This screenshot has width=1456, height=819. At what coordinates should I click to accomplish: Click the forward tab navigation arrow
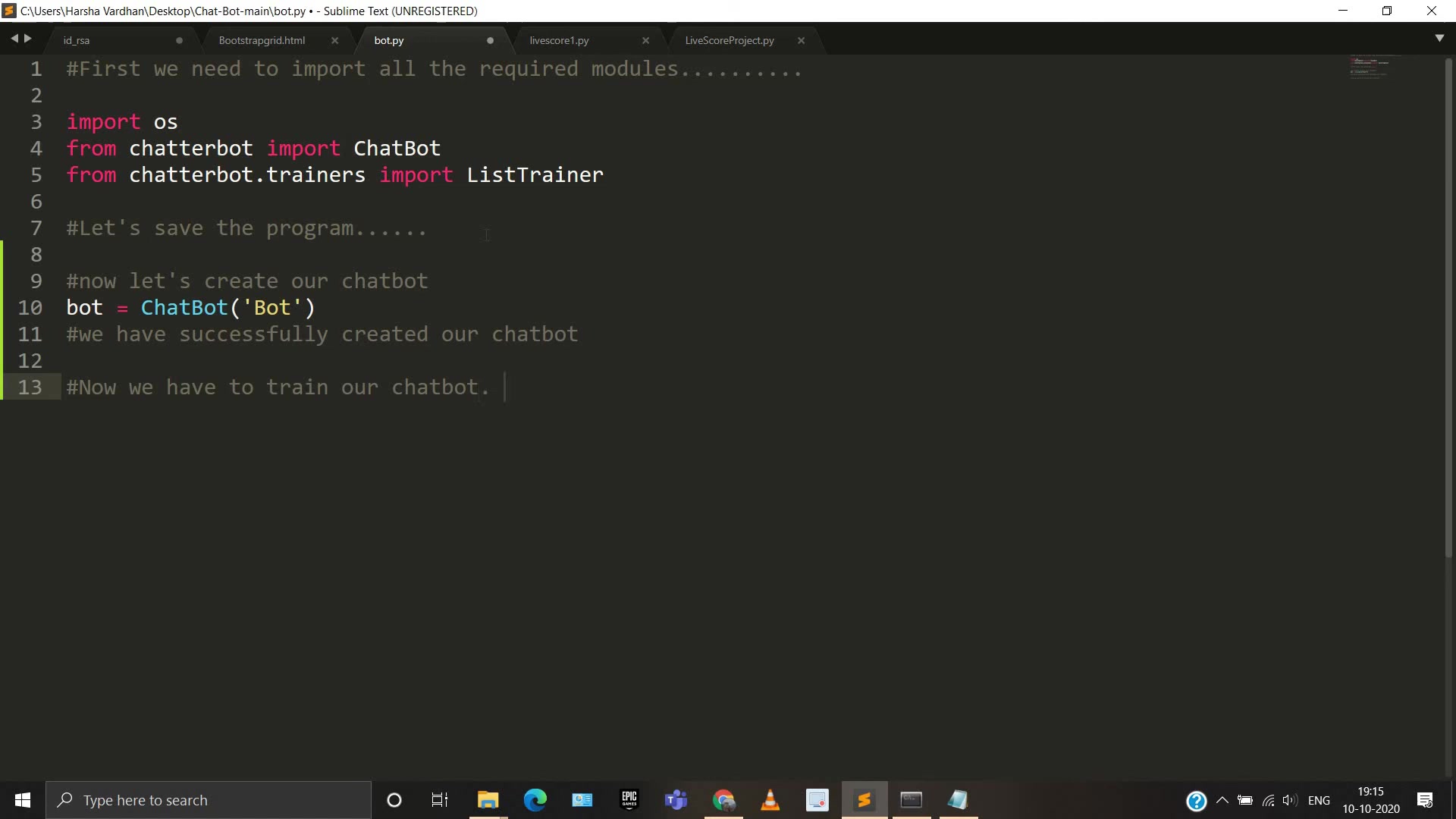(x=27, y=38)
